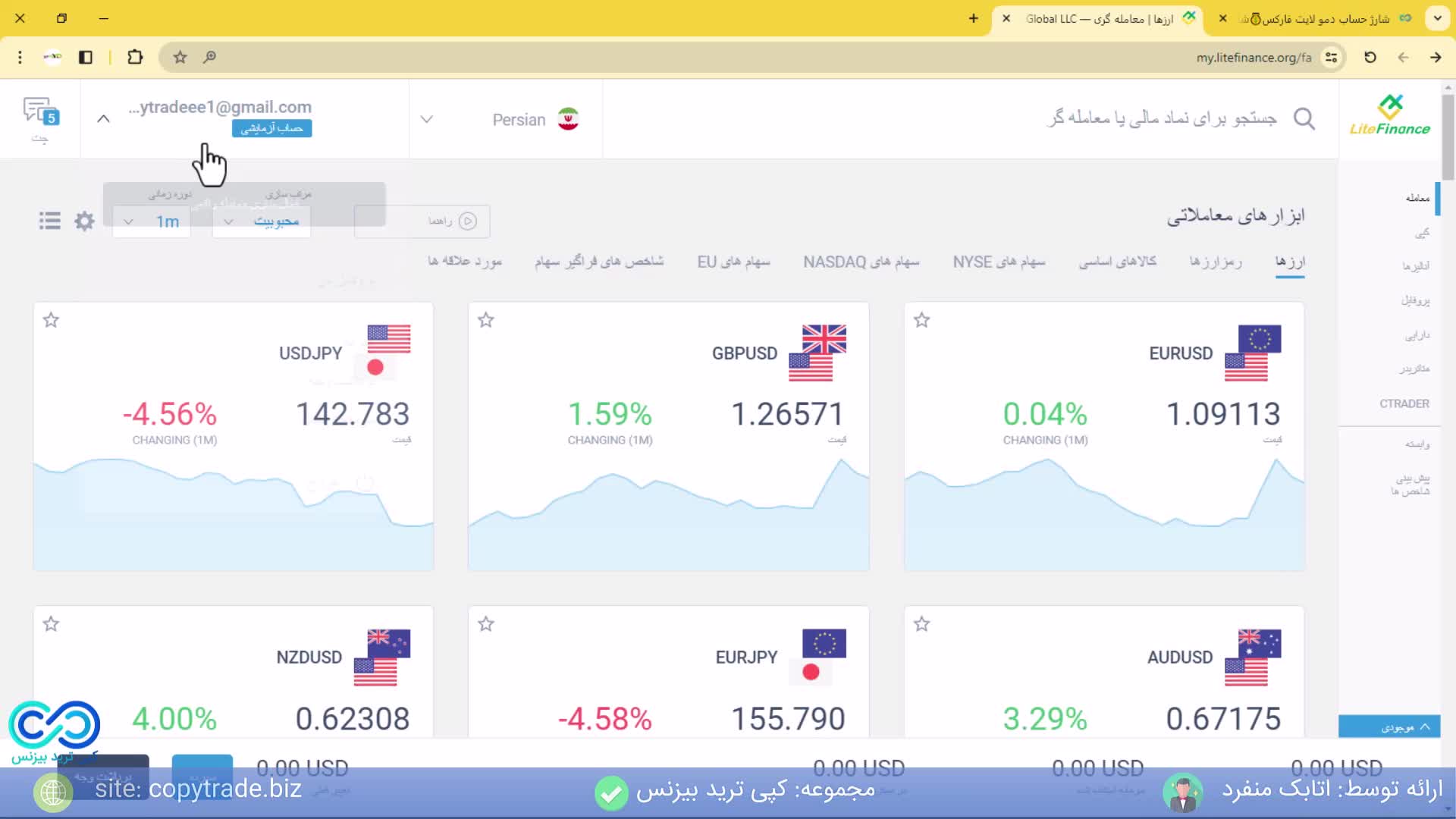Screen dimensions: 1456x819
Task: Switch to the NASDAQ stocks tab
Action: [x=861, y=262]
